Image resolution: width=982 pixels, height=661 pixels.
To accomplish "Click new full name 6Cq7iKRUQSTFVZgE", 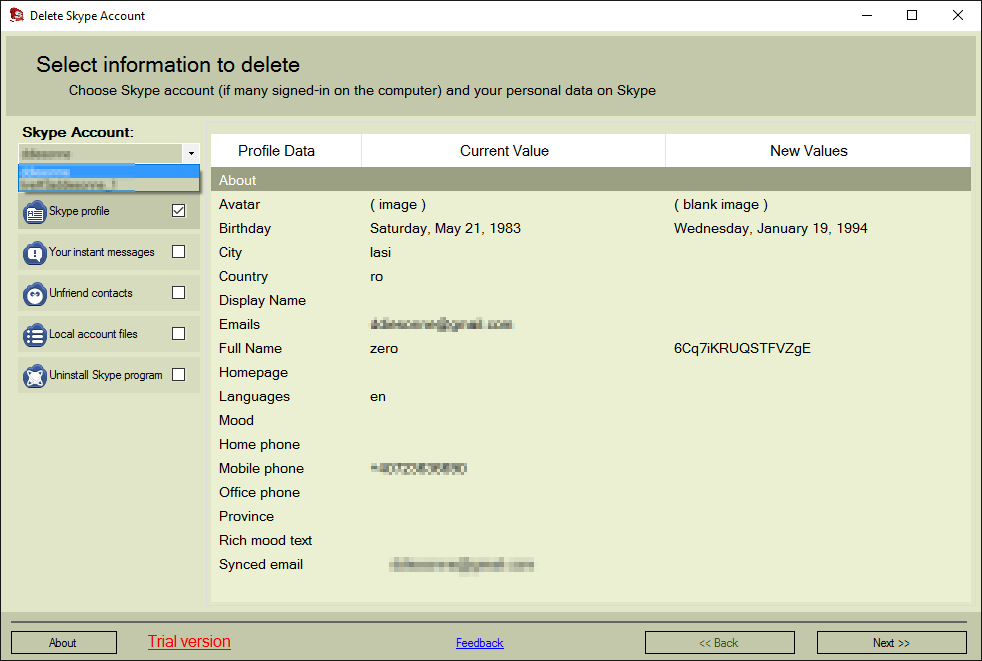I will click(x=742, y=348).
